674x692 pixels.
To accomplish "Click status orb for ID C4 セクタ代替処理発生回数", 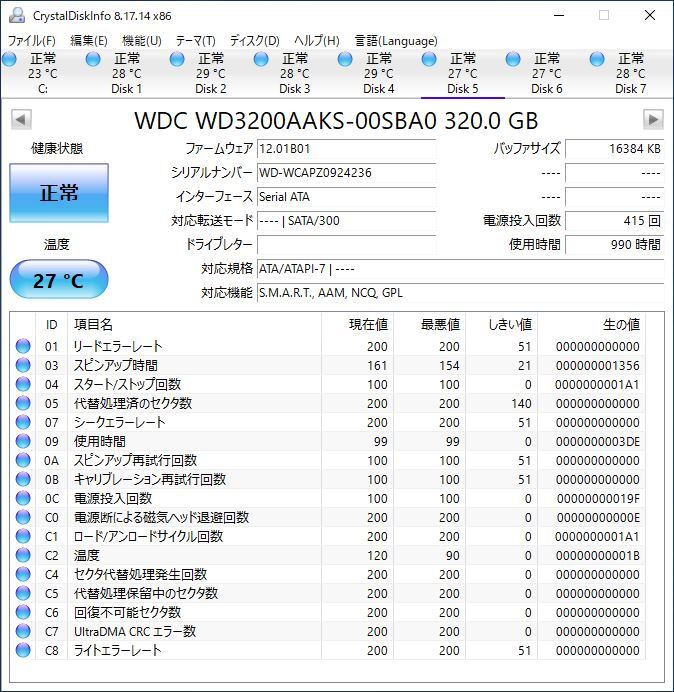I will [x=23, y=574].
